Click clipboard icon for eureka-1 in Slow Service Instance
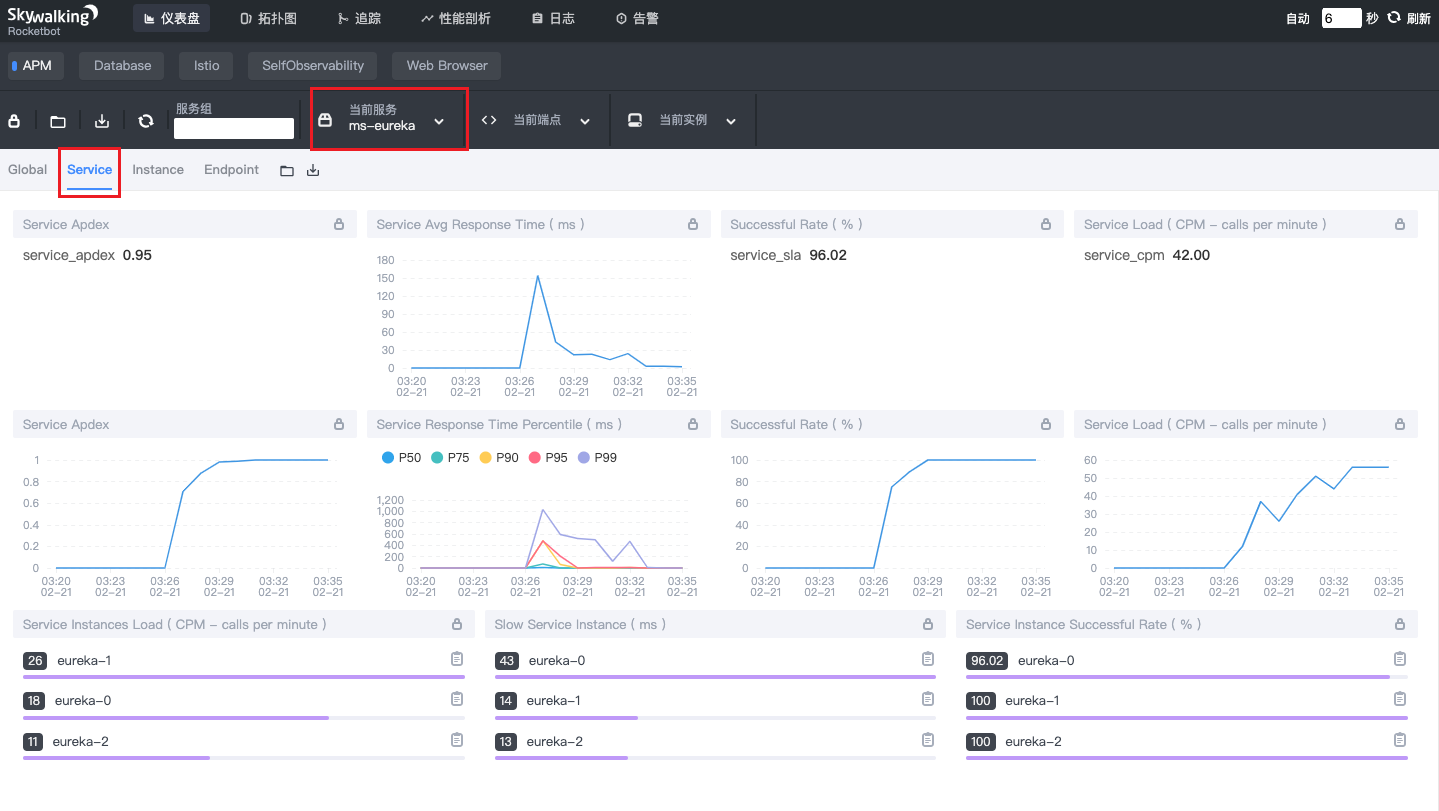This screenshot has height=811, width=1439. click(928, 699)
